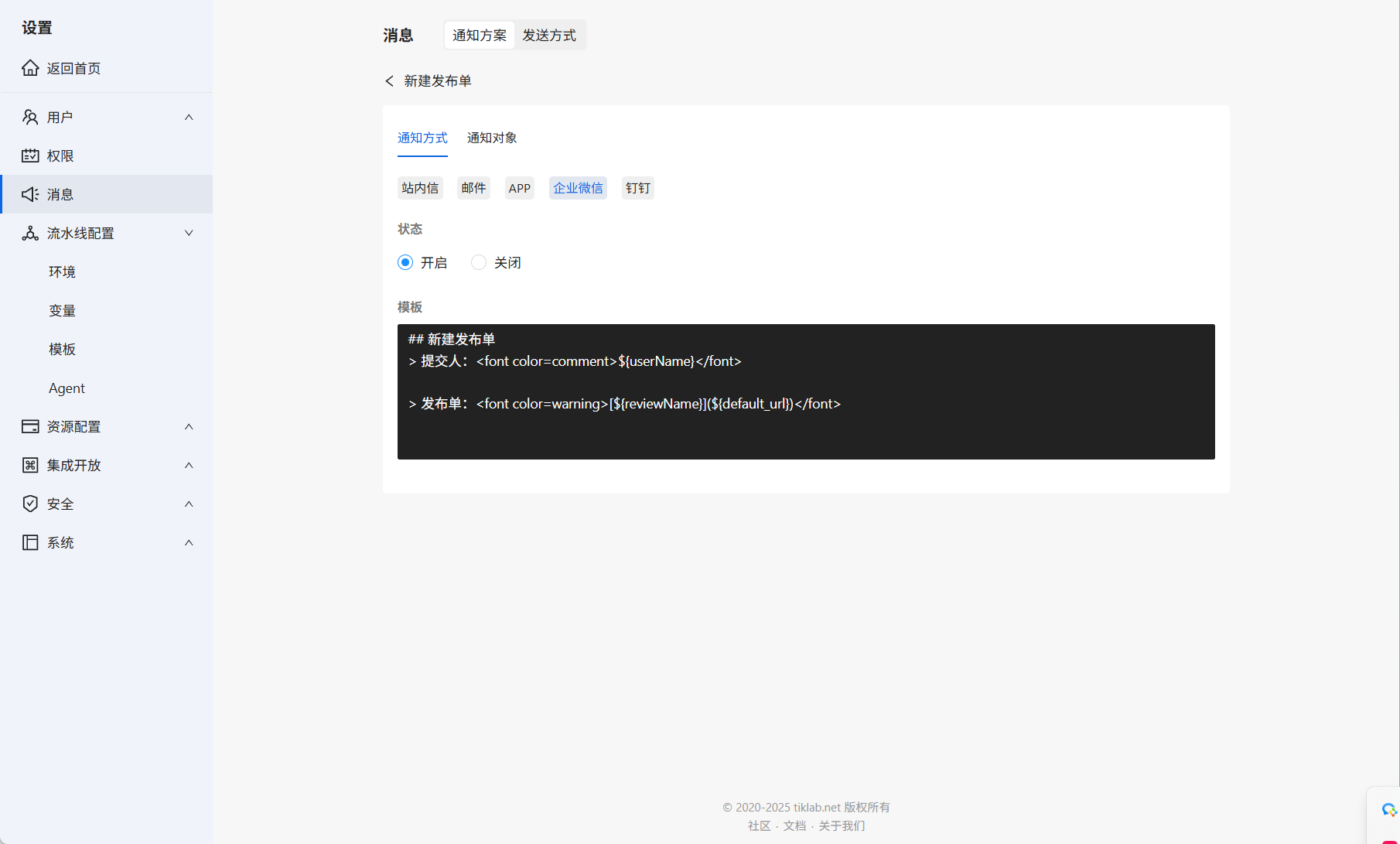Screen dimensions: 1400x844
Task: Select the 流水线配置 pipeline icon
Action: pos(30,233)
